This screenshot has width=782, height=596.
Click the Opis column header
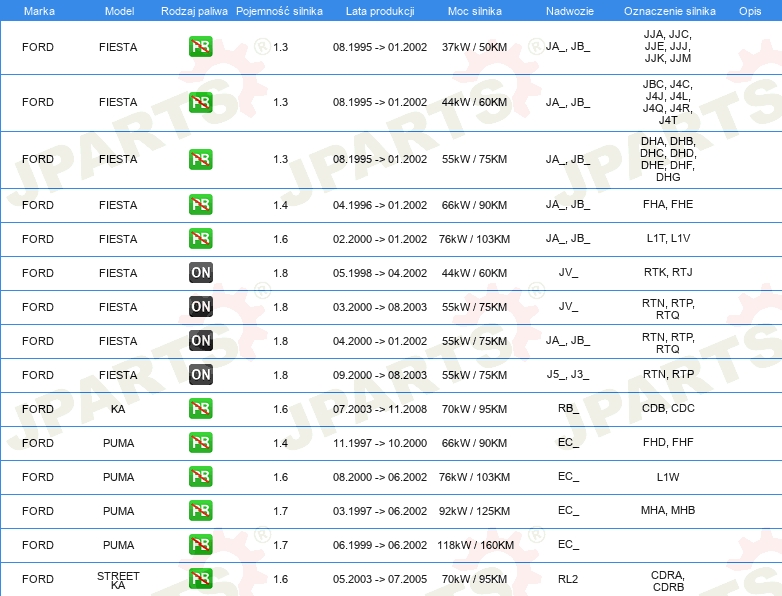point(750,11)
